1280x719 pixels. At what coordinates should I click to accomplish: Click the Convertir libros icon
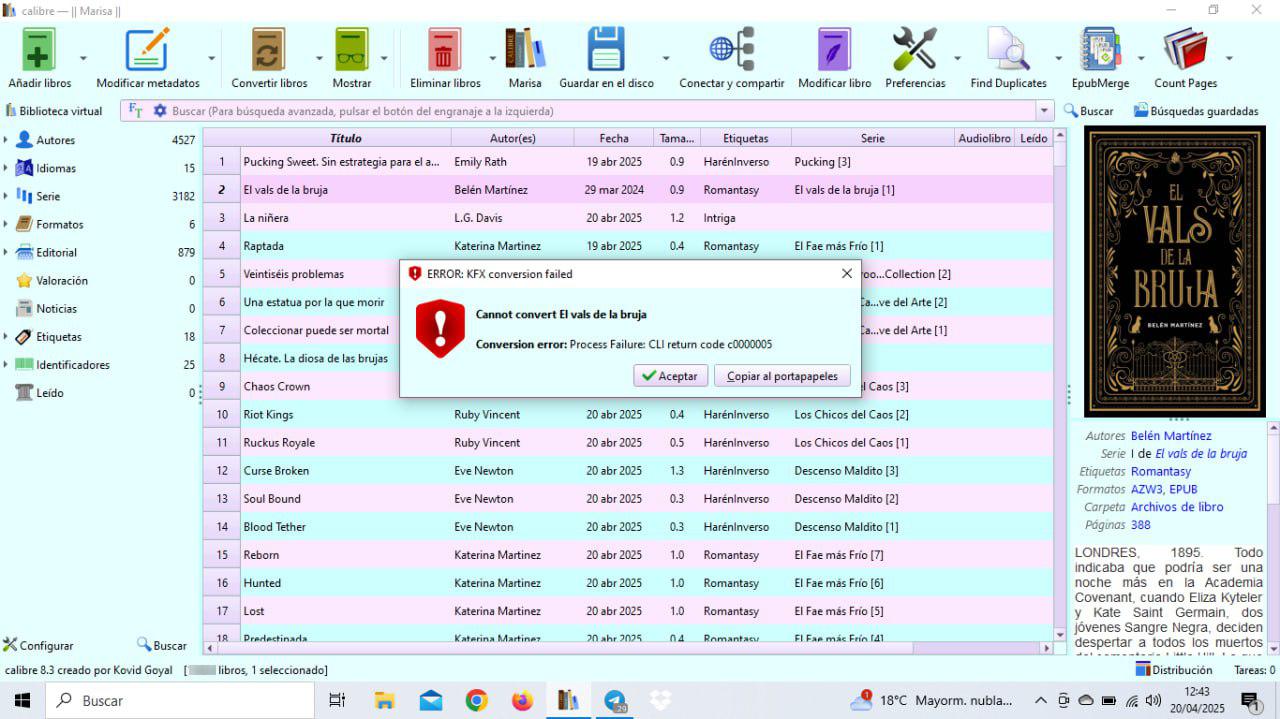coord(268,49)
